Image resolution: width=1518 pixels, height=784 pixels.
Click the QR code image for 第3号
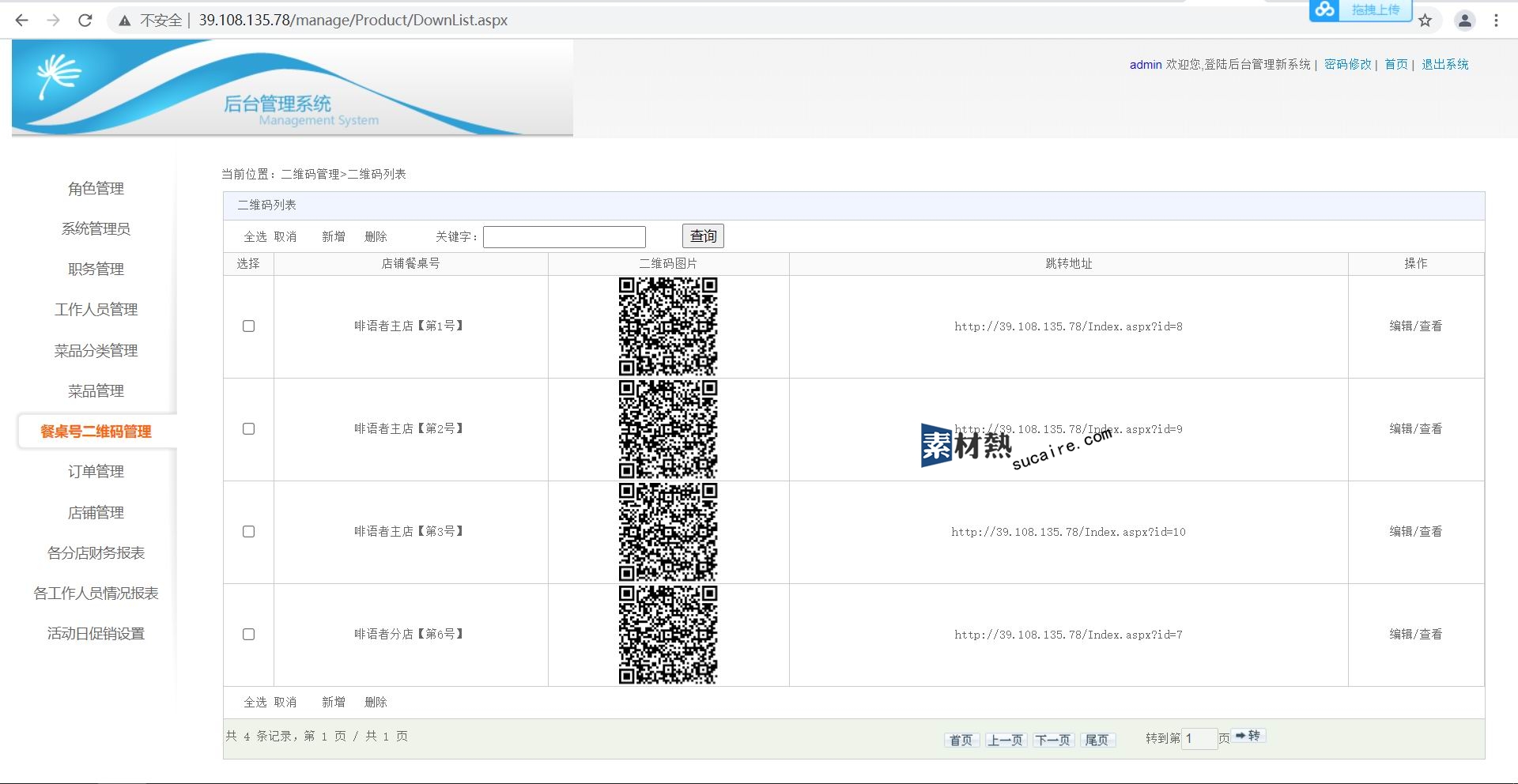[x=668, y=532]
